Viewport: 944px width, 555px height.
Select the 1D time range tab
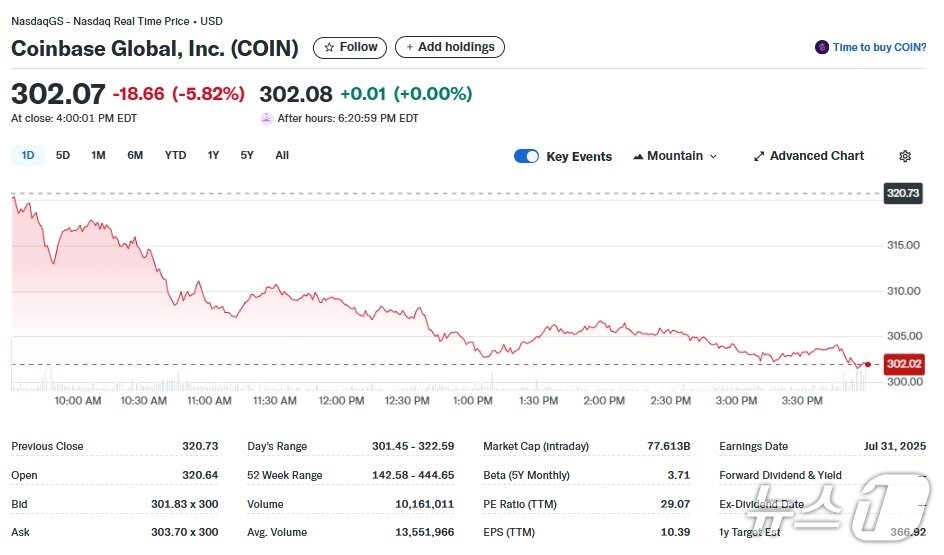[x=28, y=155]
